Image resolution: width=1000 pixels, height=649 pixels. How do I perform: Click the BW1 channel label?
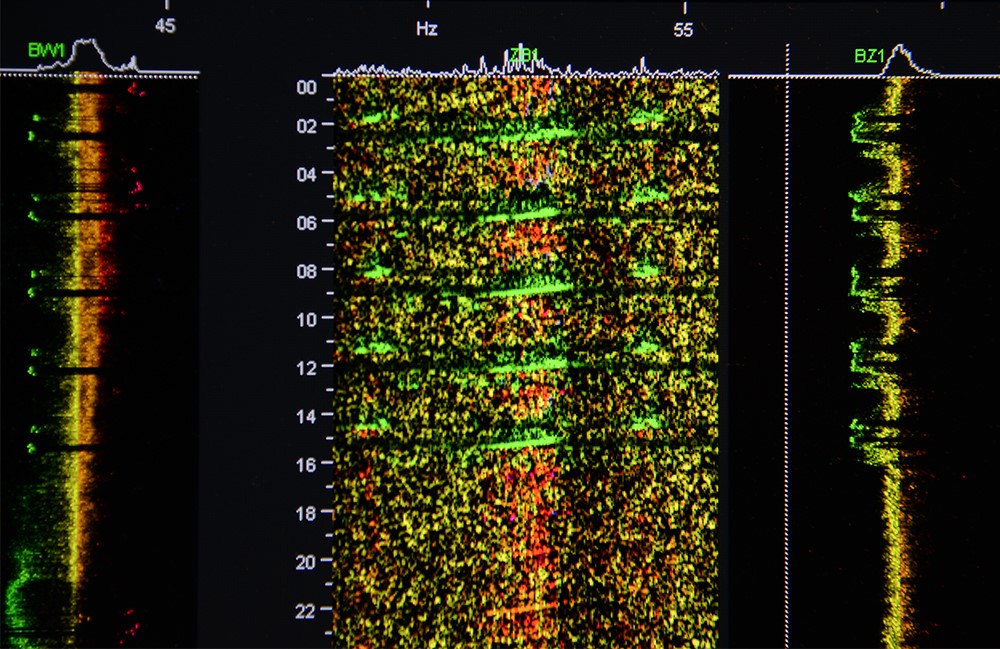click(x=47, y=50)
